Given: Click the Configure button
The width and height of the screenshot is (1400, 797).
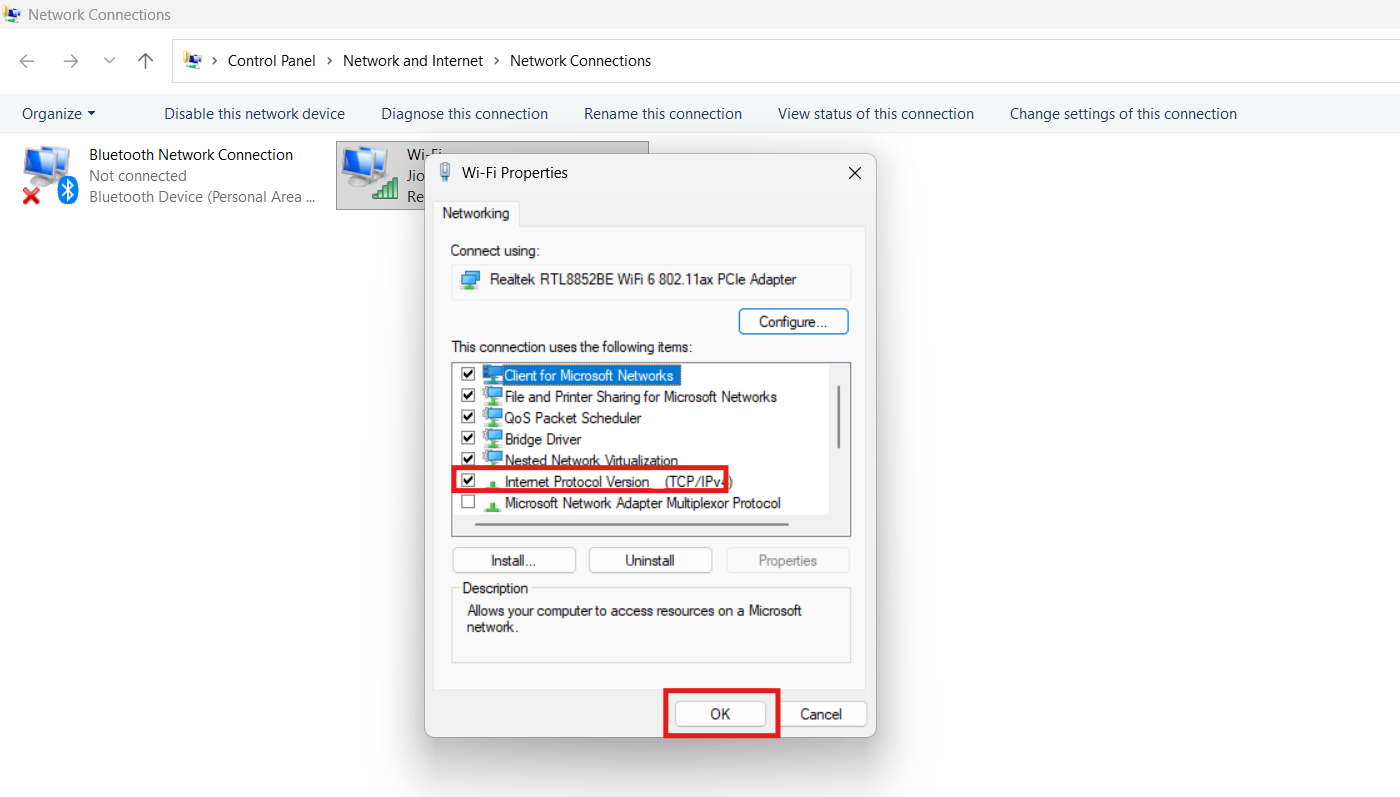Looking at the screenshot, I should [793, 322].
